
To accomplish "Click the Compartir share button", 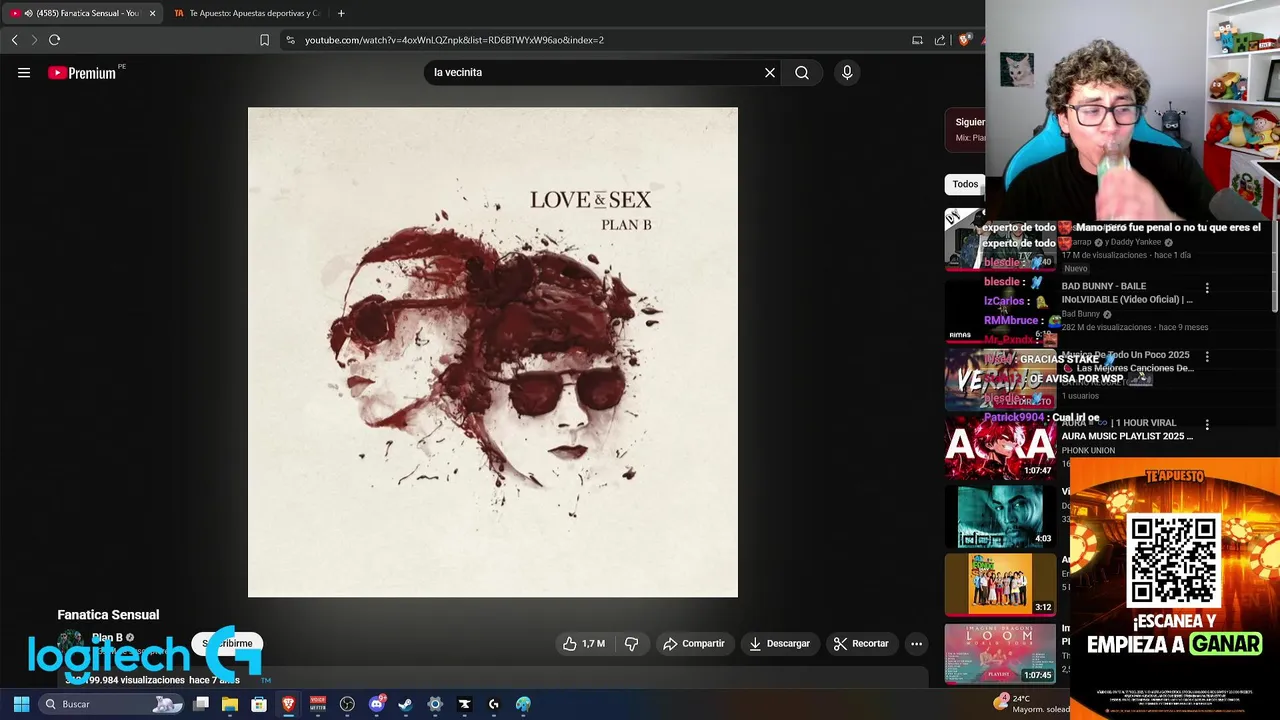I will pos(694,644).
